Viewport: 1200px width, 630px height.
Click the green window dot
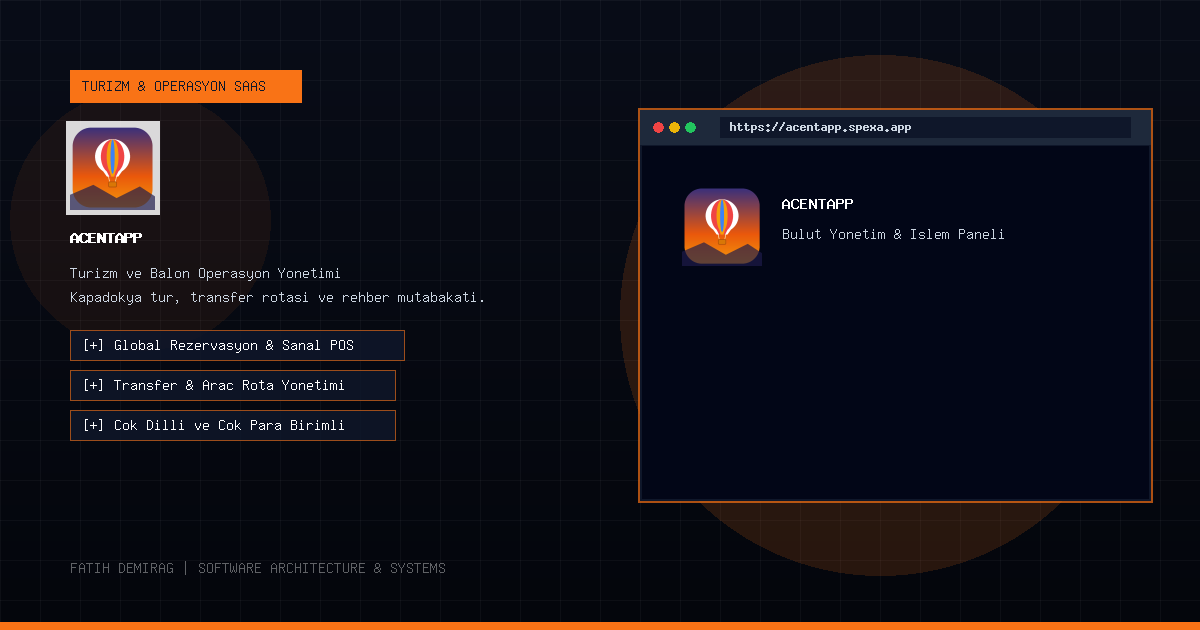tap(690, 128)
